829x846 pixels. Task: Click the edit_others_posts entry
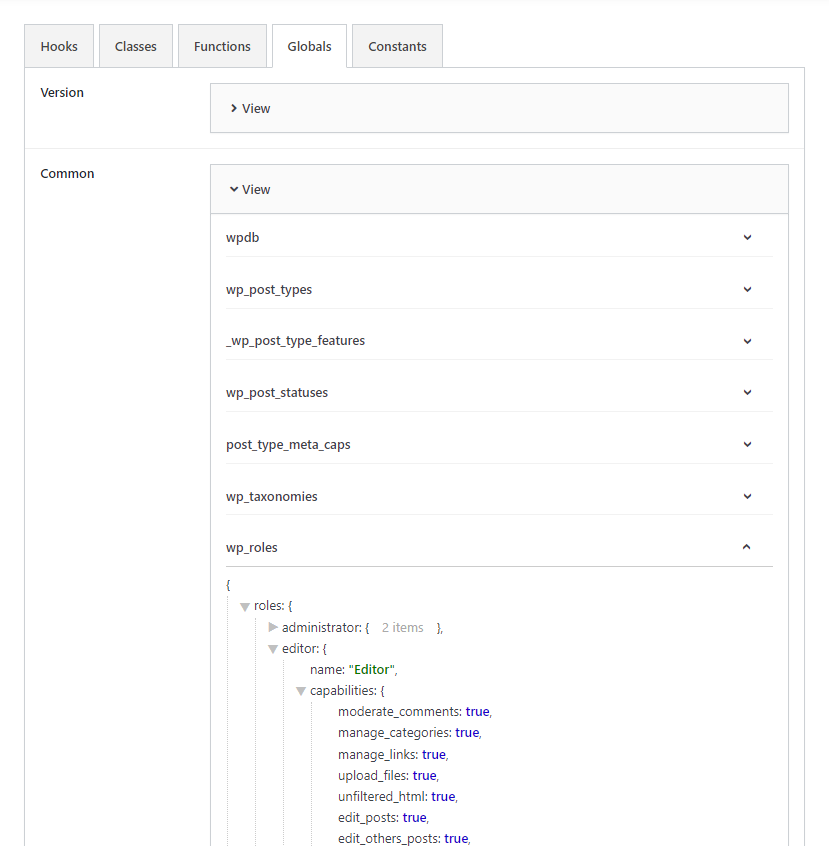(x=404, y=838)
